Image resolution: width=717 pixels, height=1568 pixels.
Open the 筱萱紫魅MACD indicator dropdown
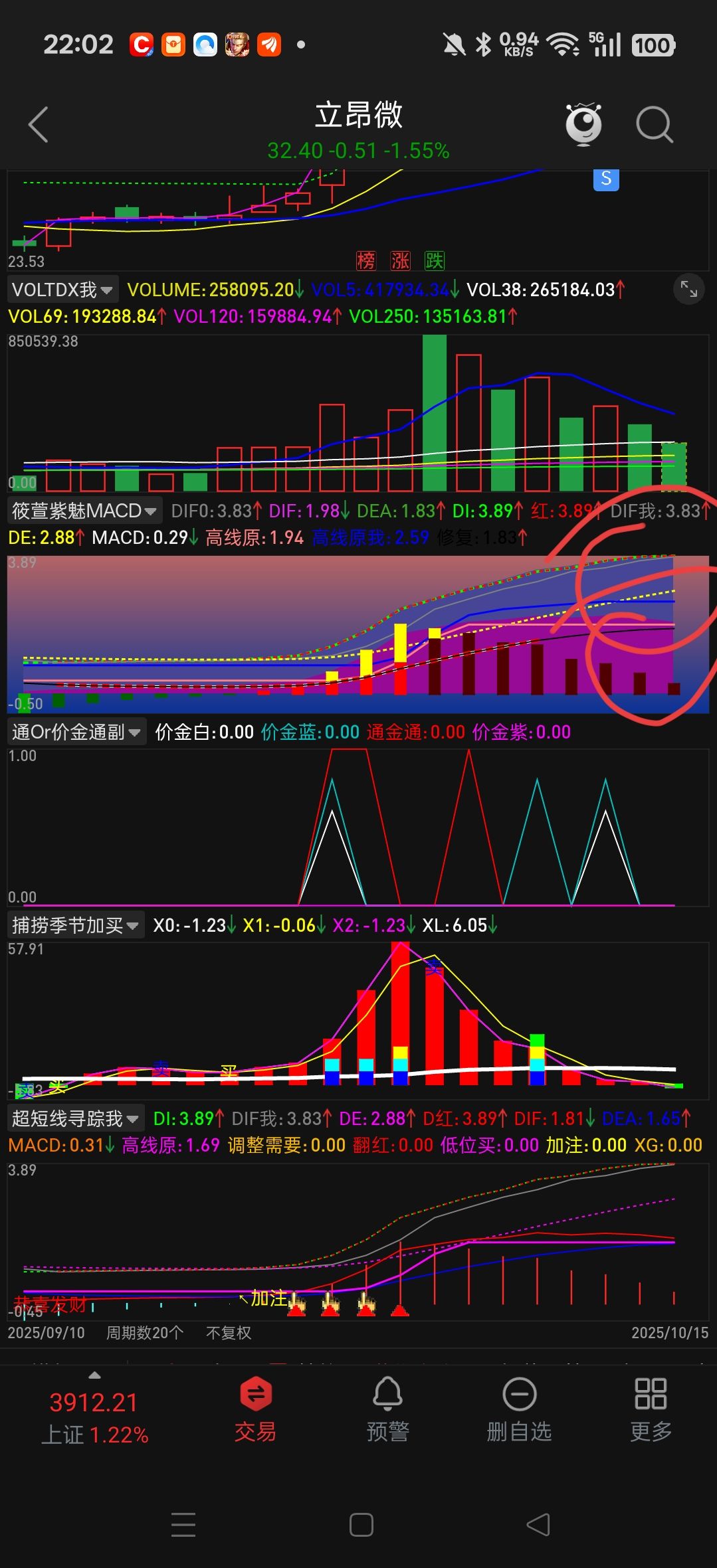84,511
